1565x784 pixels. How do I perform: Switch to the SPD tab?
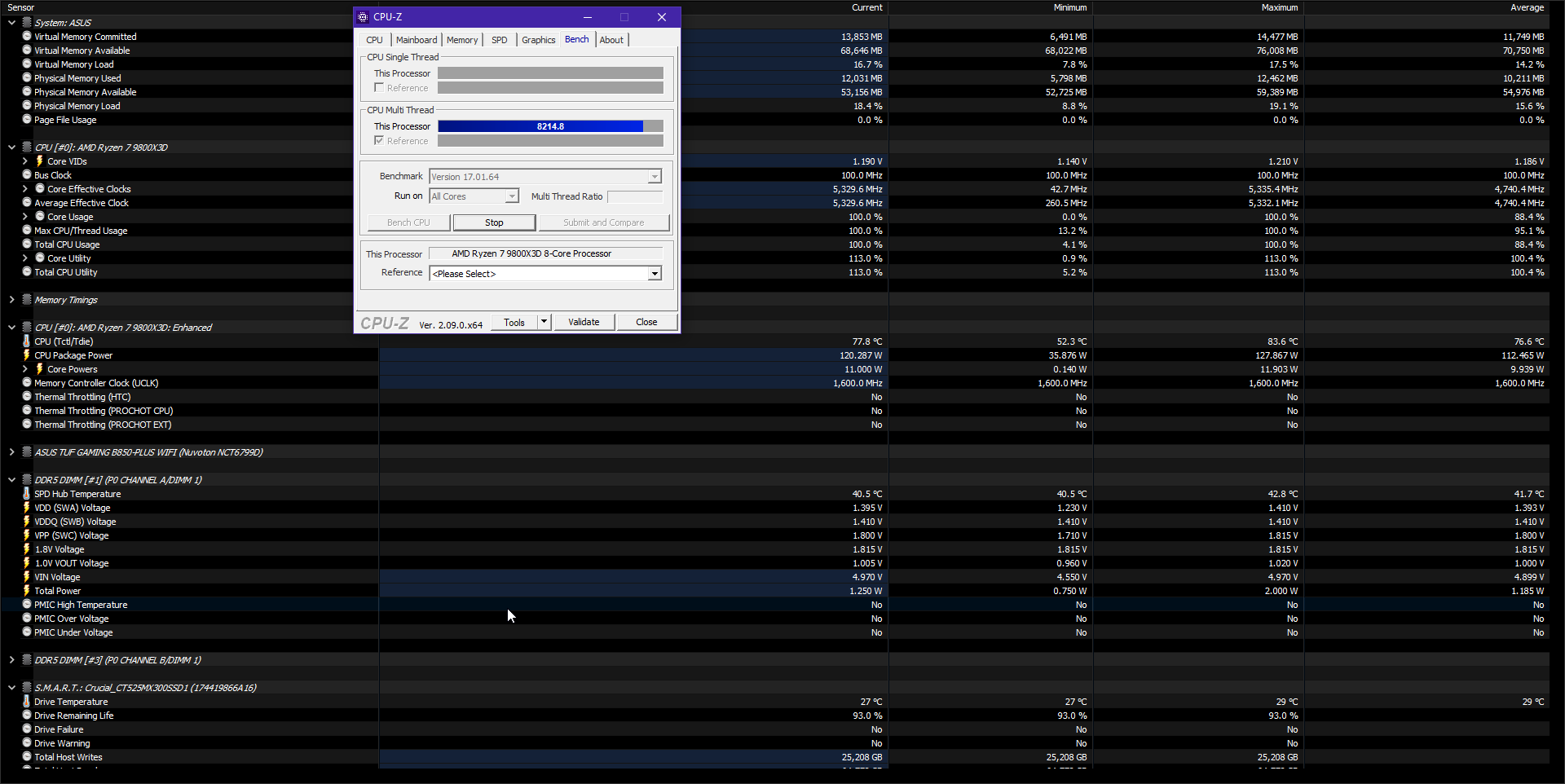(500, 40)
